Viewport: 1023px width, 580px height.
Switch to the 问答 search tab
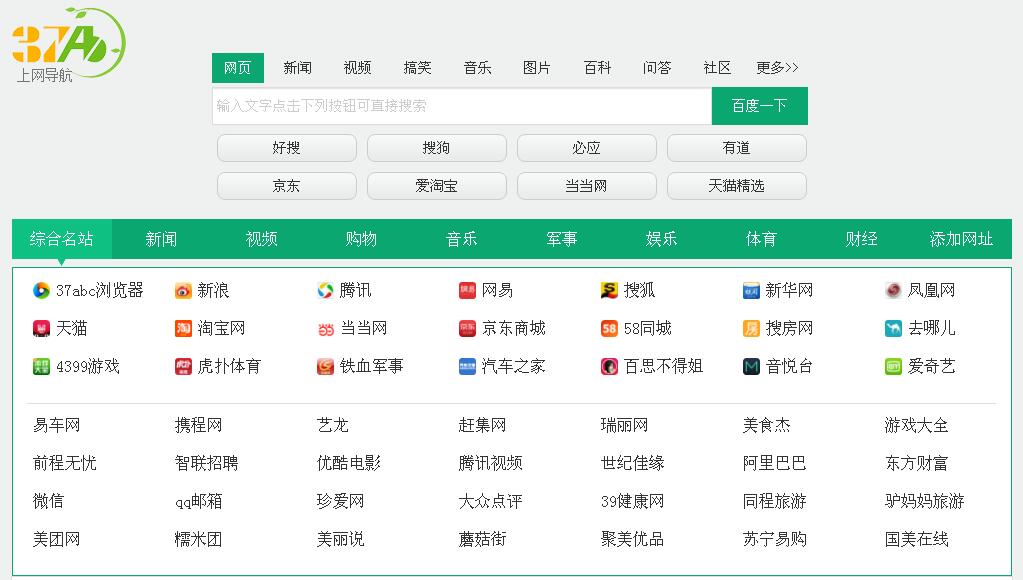coord(657,68)
